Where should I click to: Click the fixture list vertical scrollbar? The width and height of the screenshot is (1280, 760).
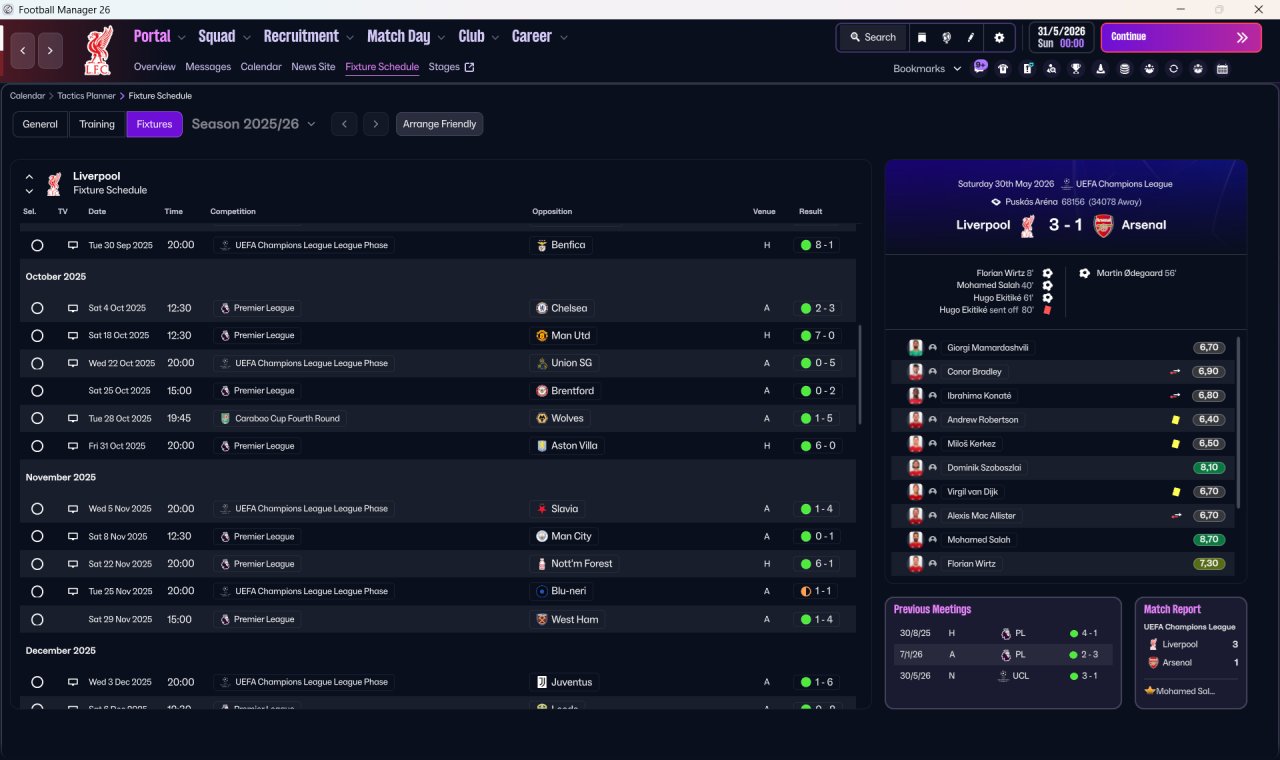(859, 375)
